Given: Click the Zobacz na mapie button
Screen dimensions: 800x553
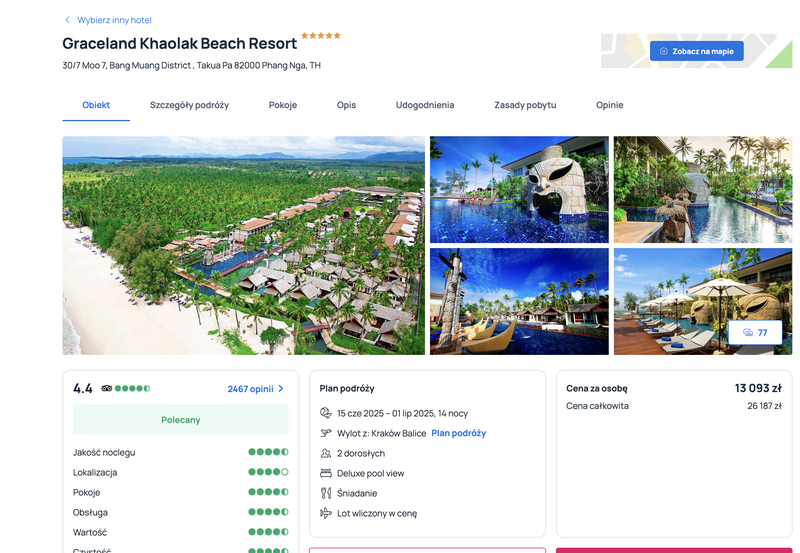Looking at the screenshot, I should pyautogui.click(x=696, y=51).
